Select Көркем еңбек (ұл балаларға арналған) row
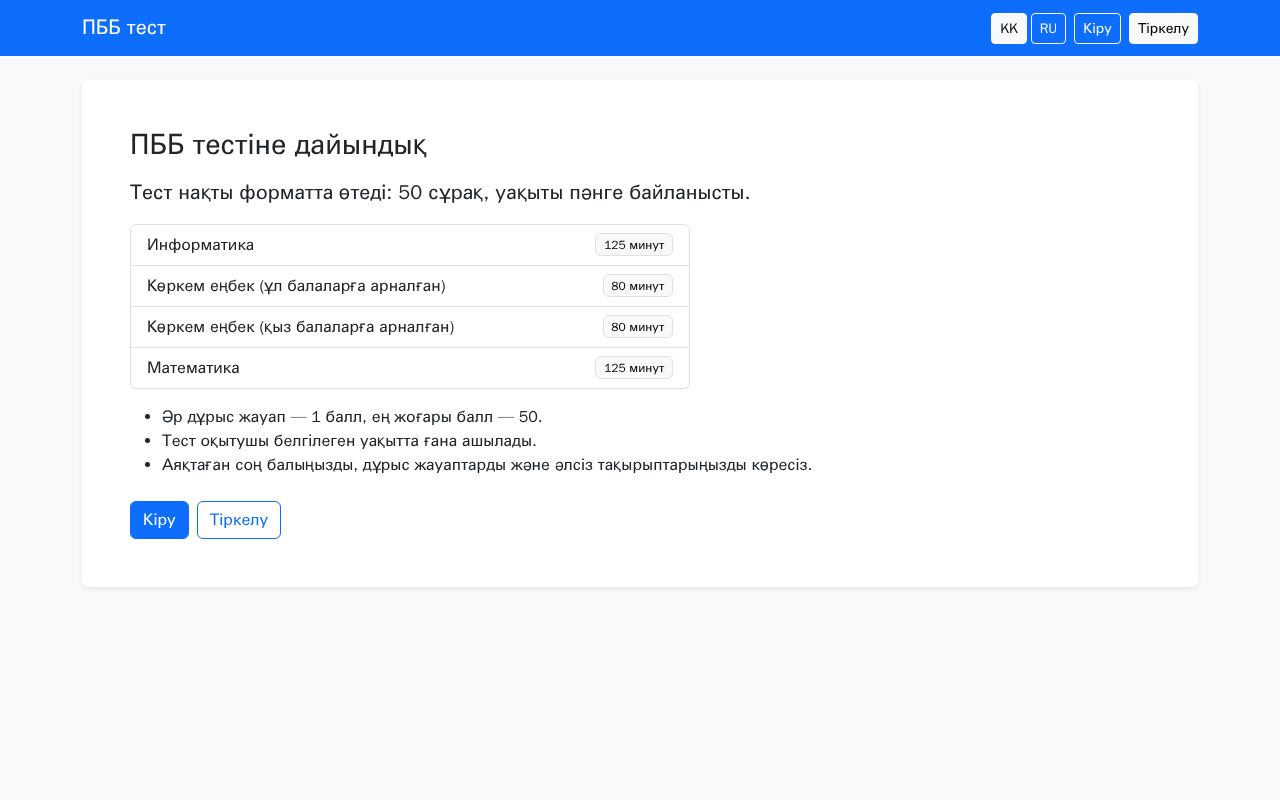The image size is (1280, 800). tap(410, 286)
